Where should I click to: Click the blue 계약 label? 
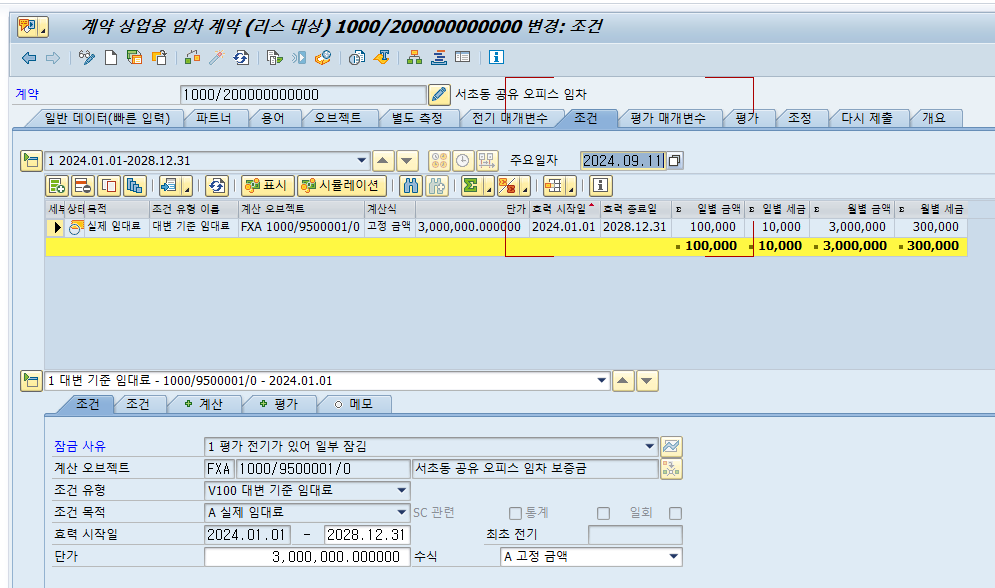(x=27, y=94)
